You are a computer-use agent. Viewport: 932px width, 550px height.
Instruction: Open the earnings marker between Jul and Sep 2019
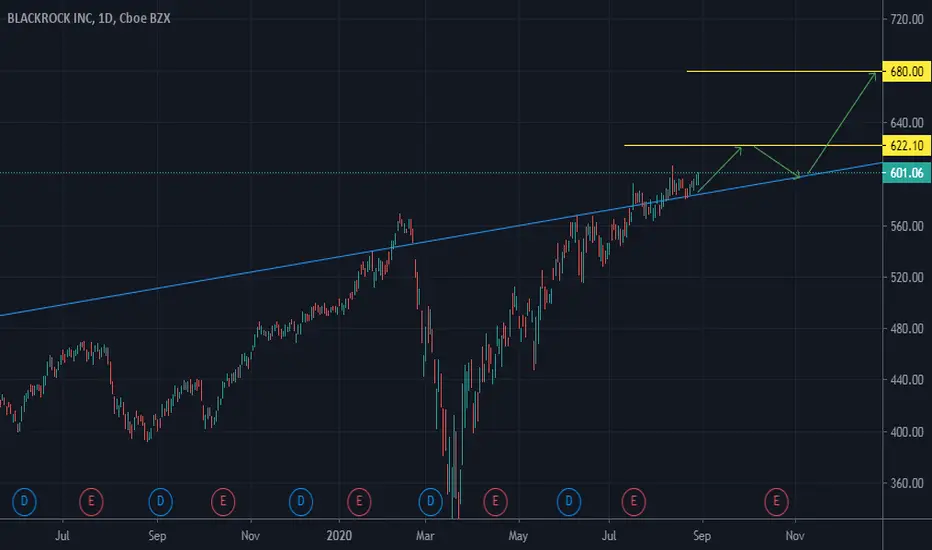(x=91, y=501)
